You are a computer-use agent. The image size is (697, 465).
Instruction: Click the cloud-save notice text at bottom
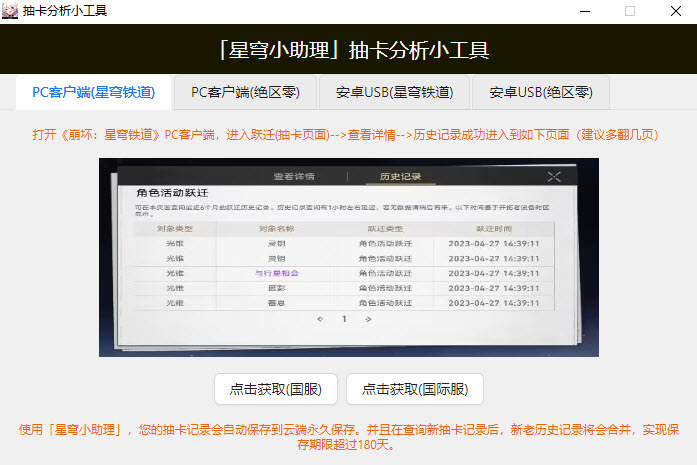348,437
